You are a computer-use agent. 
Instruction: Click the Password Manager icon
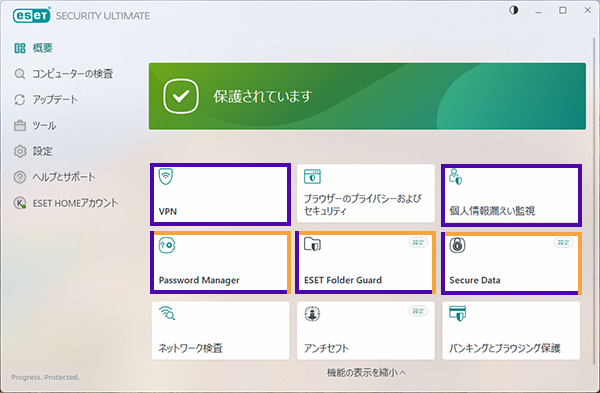coord(167,245)
